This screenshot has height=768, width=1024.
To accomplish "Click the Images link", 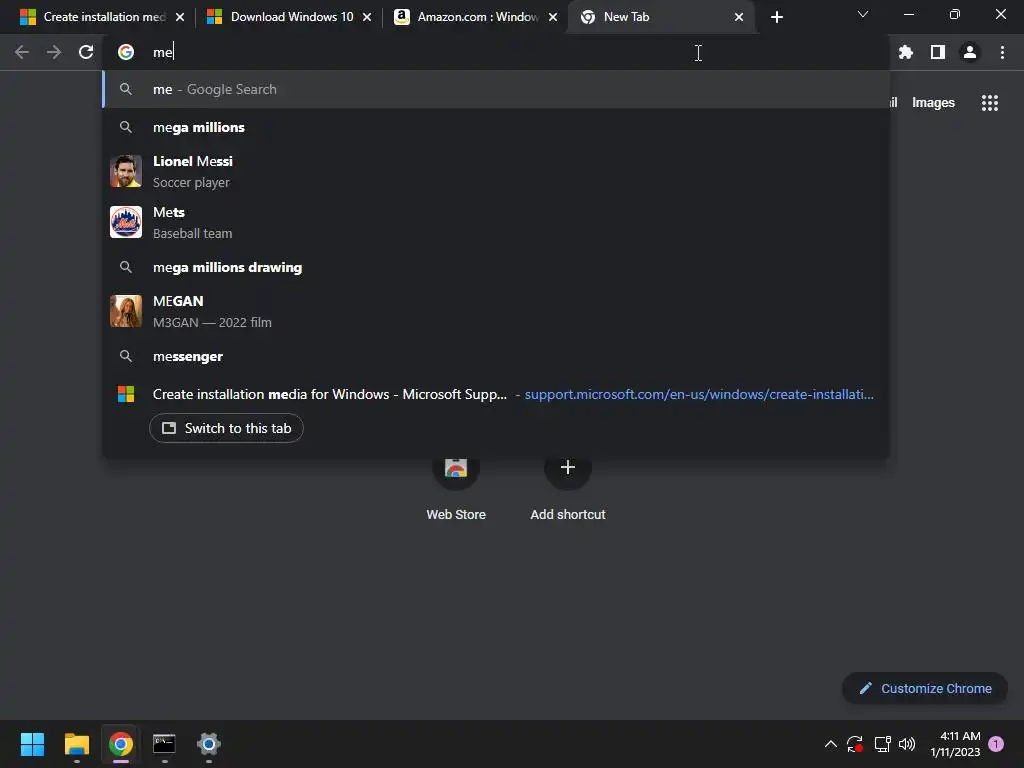I will tap(933, 103).
